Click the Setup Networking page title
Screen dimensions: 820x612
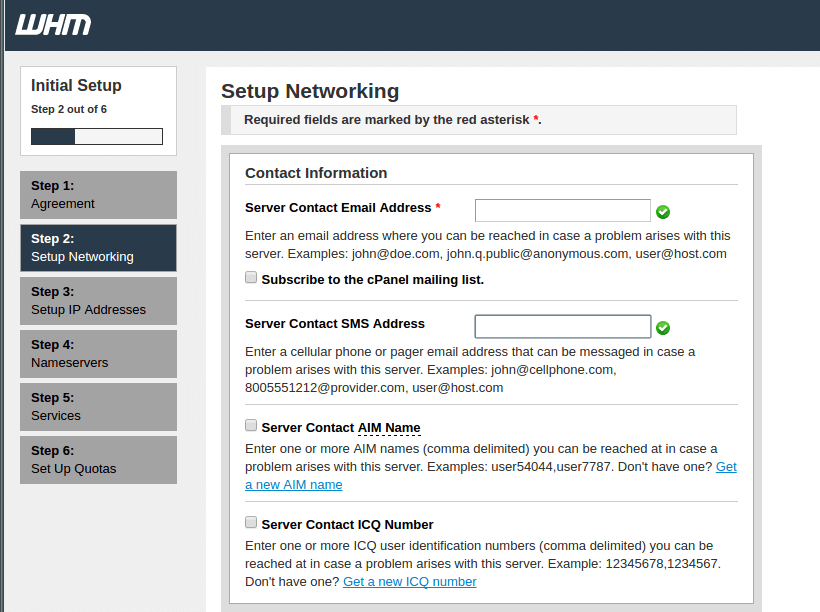click(x=310, y=91)
